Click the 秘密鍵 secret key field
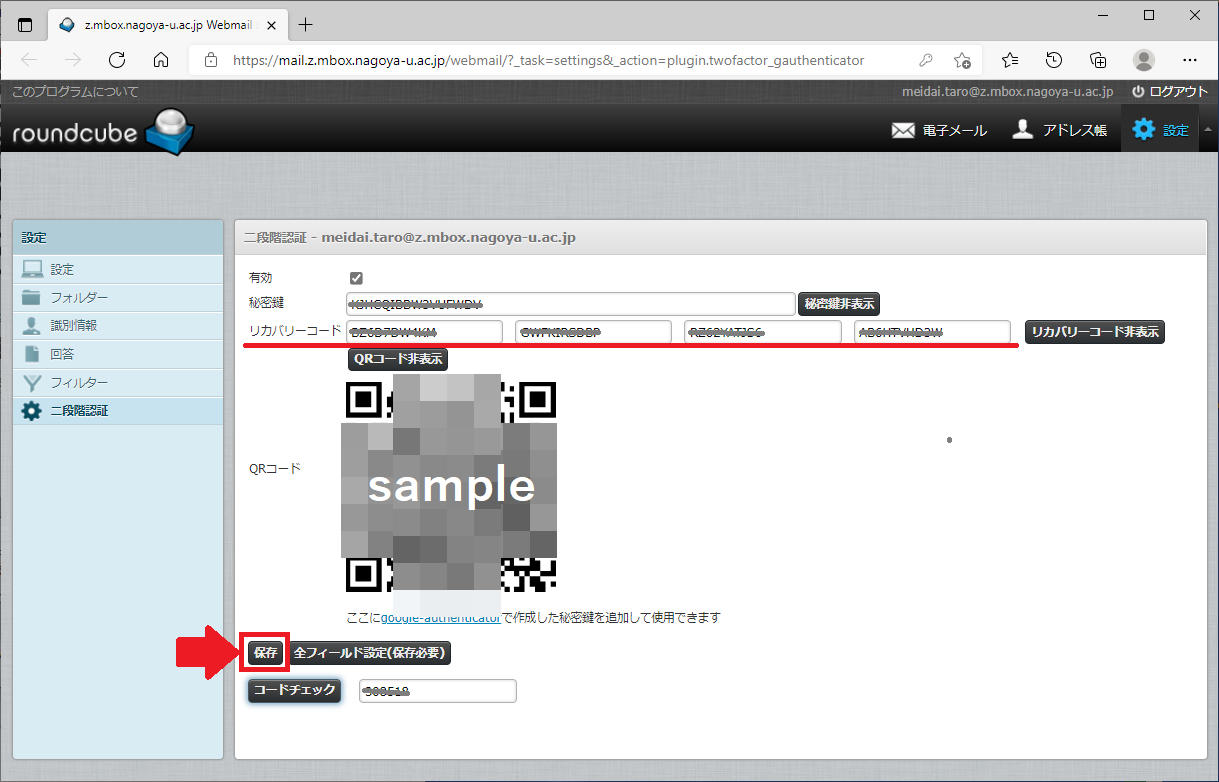This screenshot has height=782, width=1219. (x=570, y=304)
